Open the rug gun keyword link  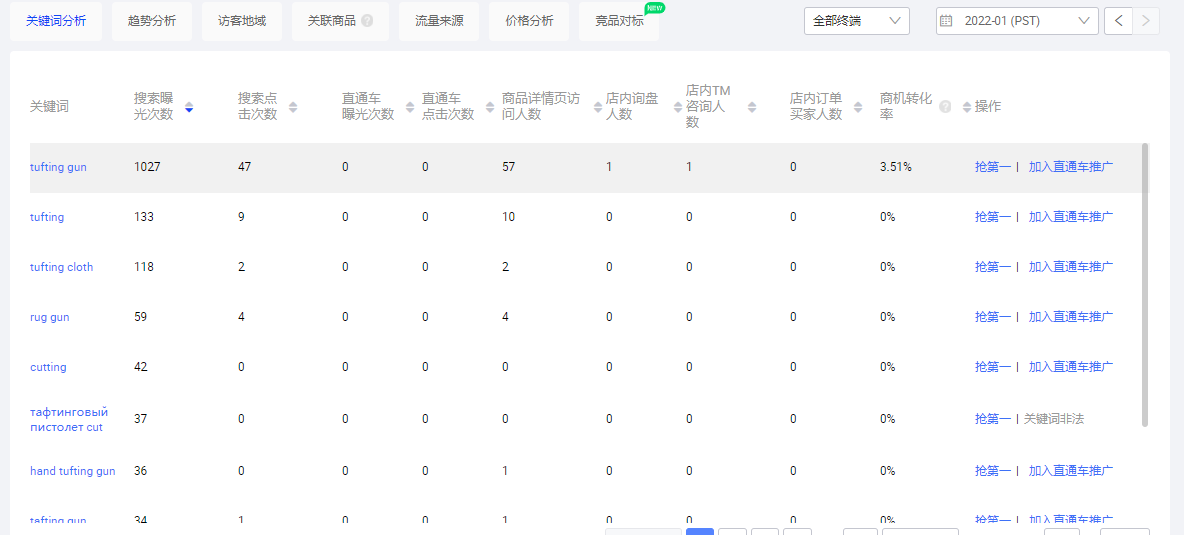point(50,317)
